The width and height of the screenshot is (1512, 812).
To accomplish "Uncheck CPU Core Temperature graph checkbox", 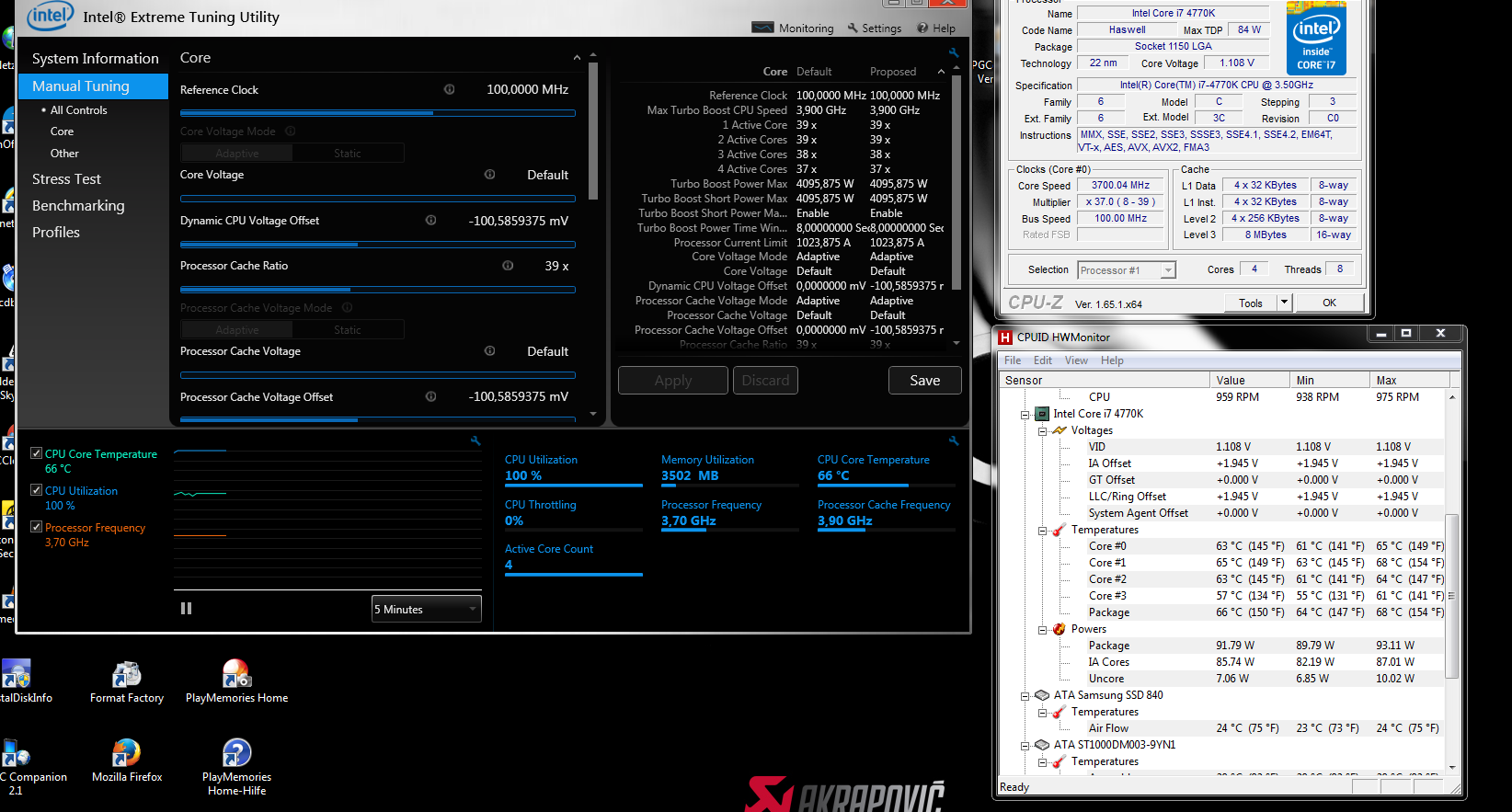I will (37, 453).
